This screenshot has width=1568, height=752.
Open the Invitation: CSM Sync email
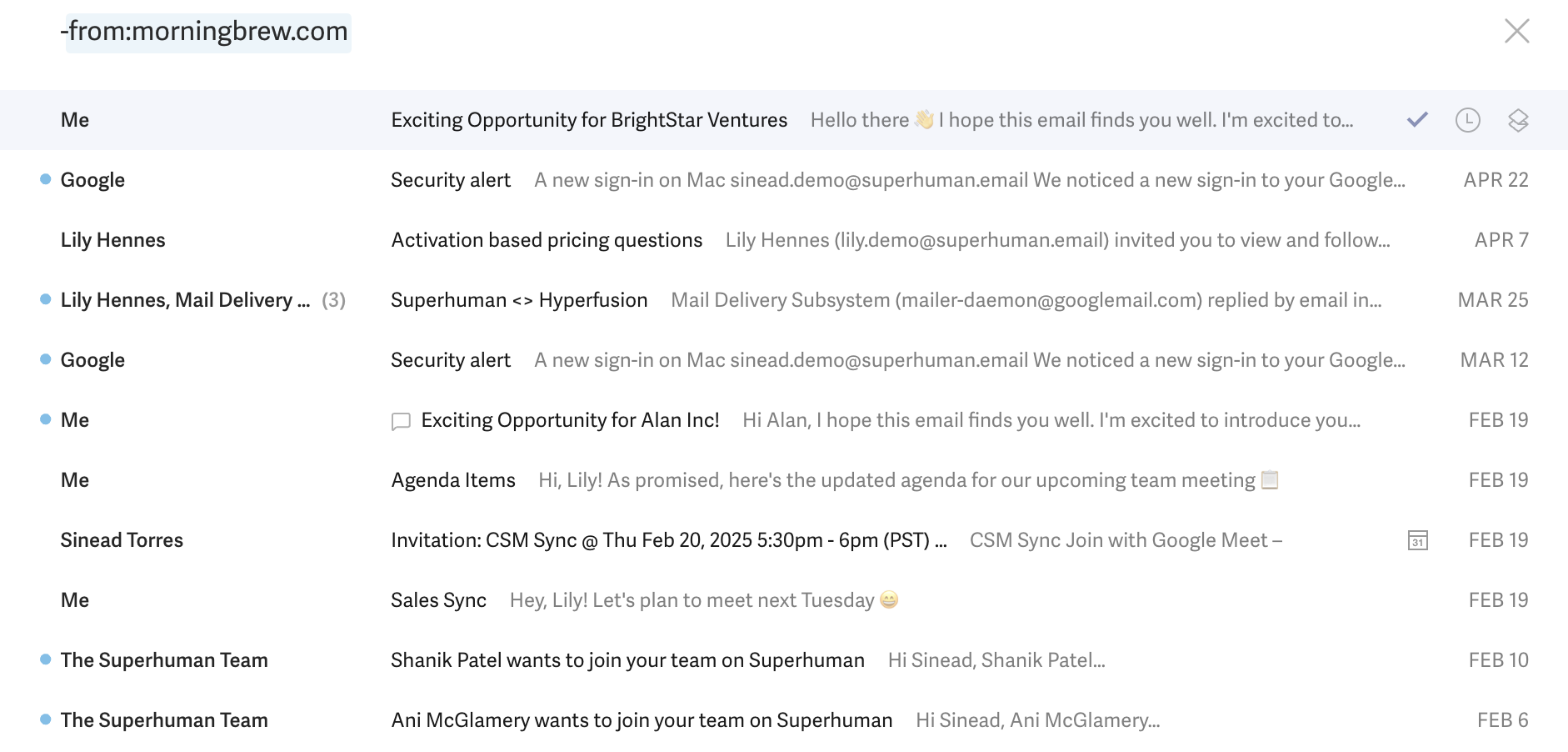coord(784,540)
